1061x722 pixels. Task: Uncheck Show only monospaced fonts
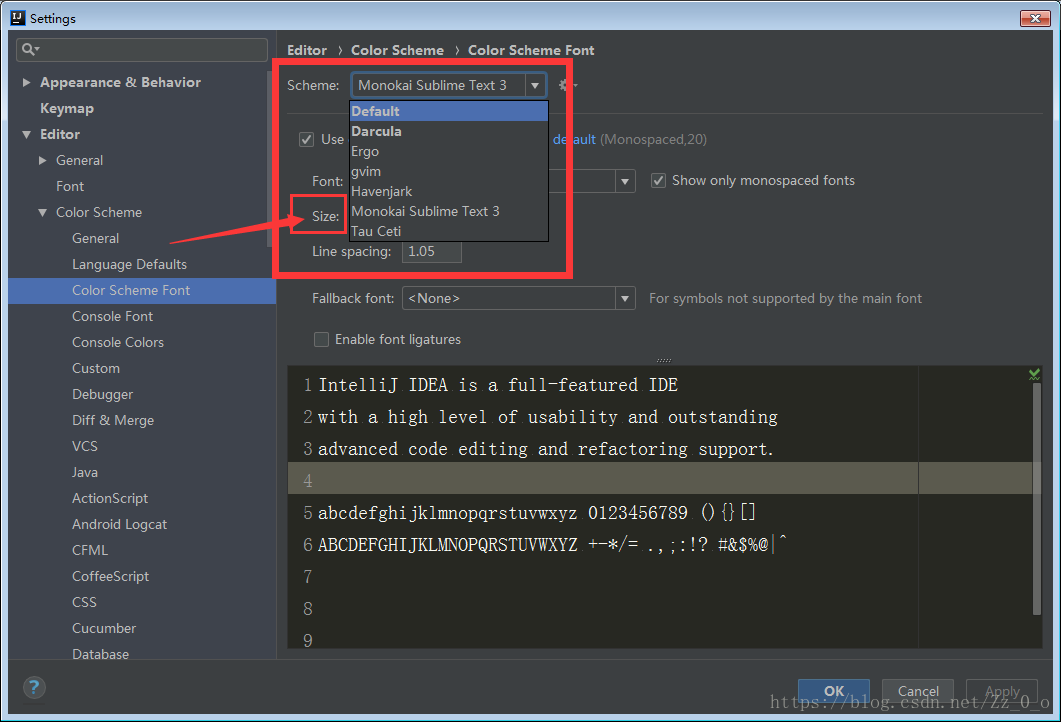pos(658,181)
